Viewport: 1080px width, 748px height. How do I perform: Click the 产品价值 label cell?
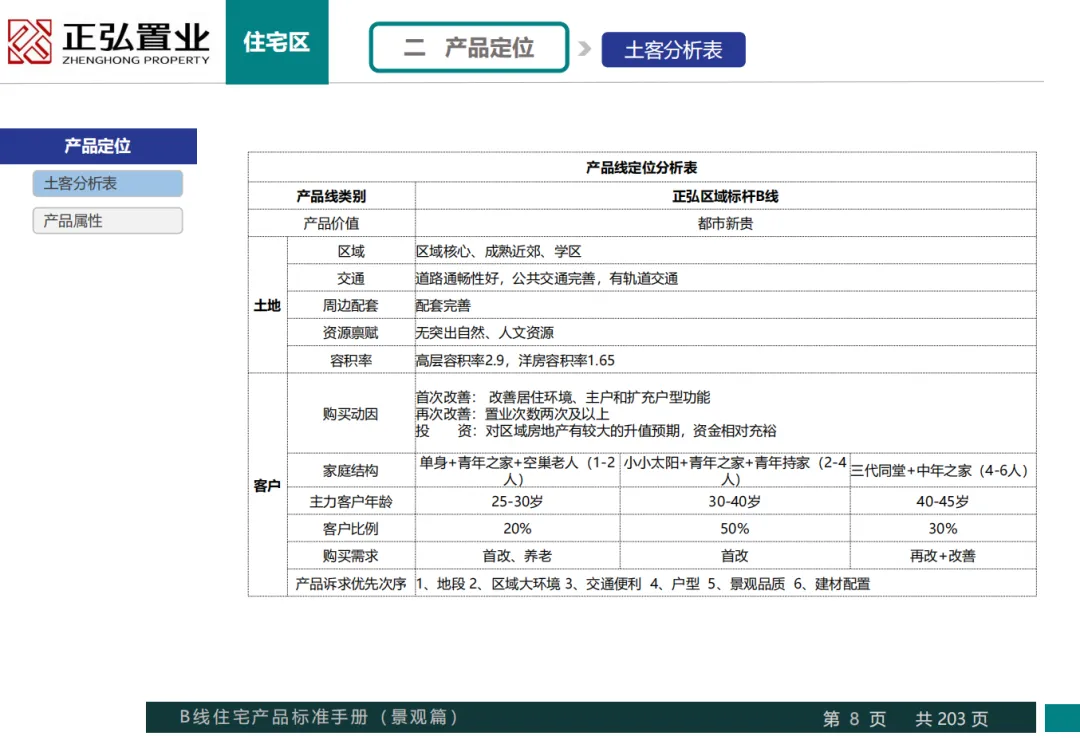click(x=331, y=223)
